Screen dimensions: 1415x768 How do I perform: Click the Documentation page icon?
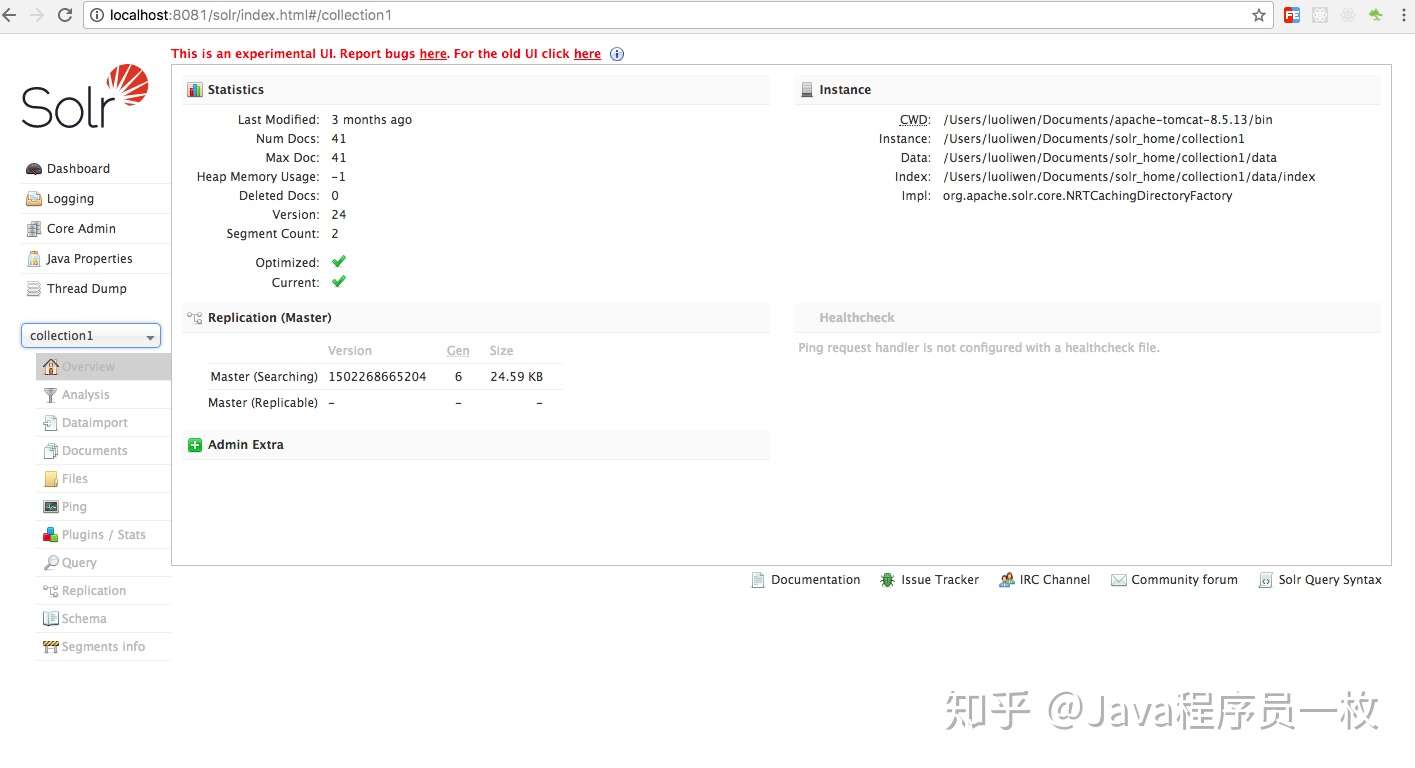click(758, 580)
